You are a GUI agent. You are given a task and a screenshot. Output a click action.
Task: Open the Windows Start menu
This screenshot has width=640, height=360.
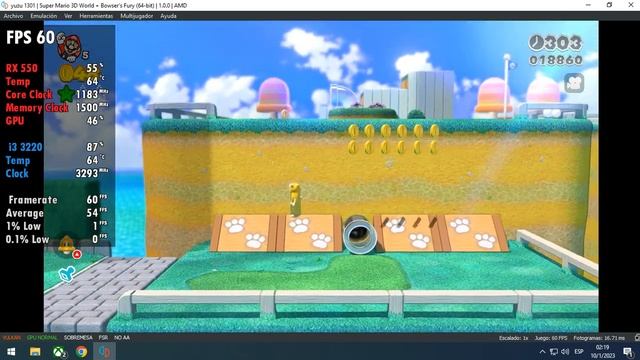(x=11, y=351)
